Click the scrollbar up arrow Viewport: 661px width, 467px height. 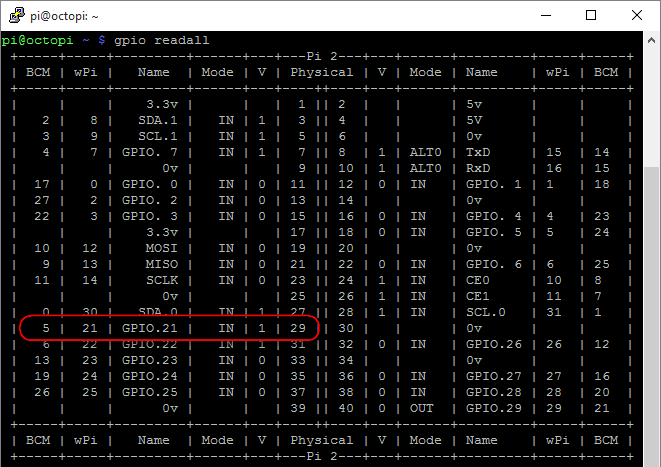pos(651,40)
